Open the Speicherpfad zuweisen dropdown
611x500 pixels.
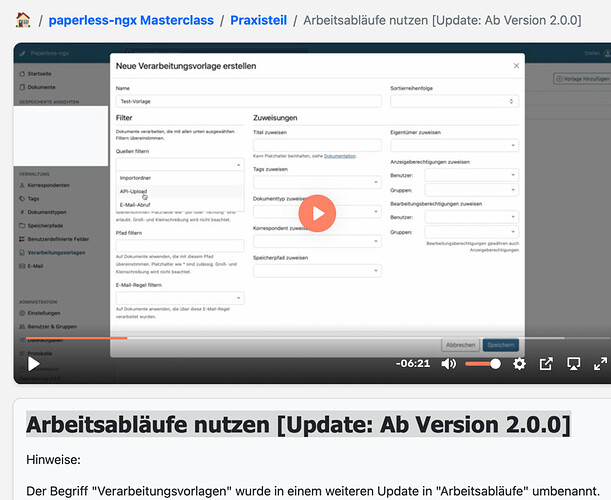point(317,271)
